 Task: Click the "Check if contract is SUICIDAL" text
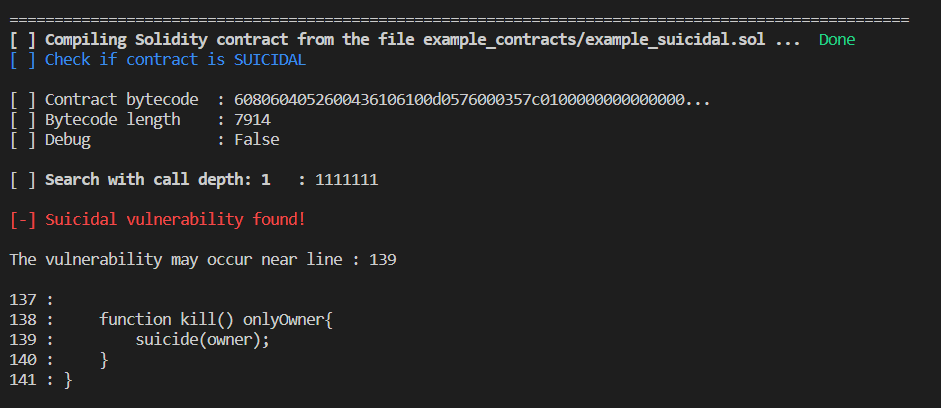(x=175, y=60)
